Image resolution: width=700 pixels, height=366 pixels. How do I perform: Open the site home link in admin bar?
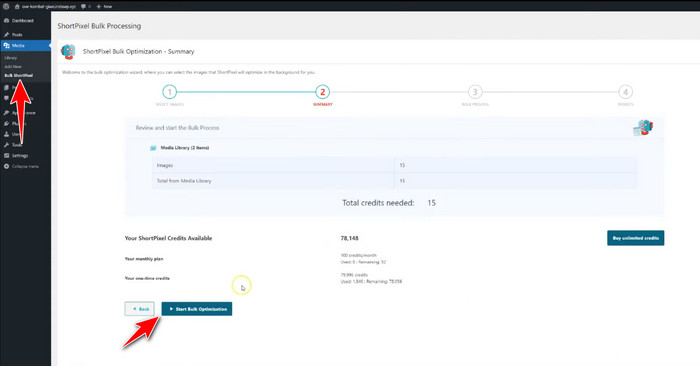[x=45, y=6]
